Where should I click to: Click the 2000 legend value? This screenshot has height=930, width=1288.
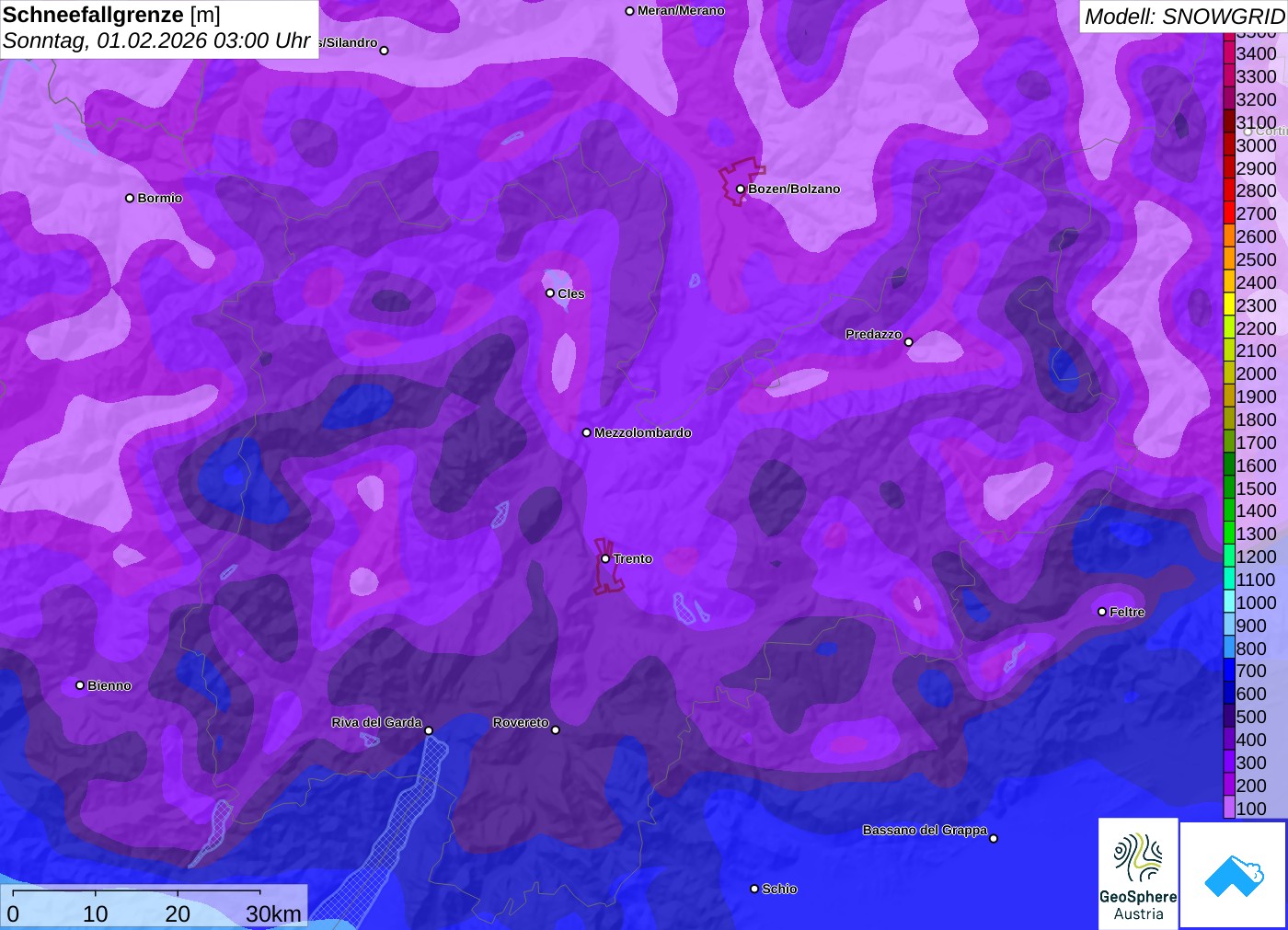point(1256,373)
